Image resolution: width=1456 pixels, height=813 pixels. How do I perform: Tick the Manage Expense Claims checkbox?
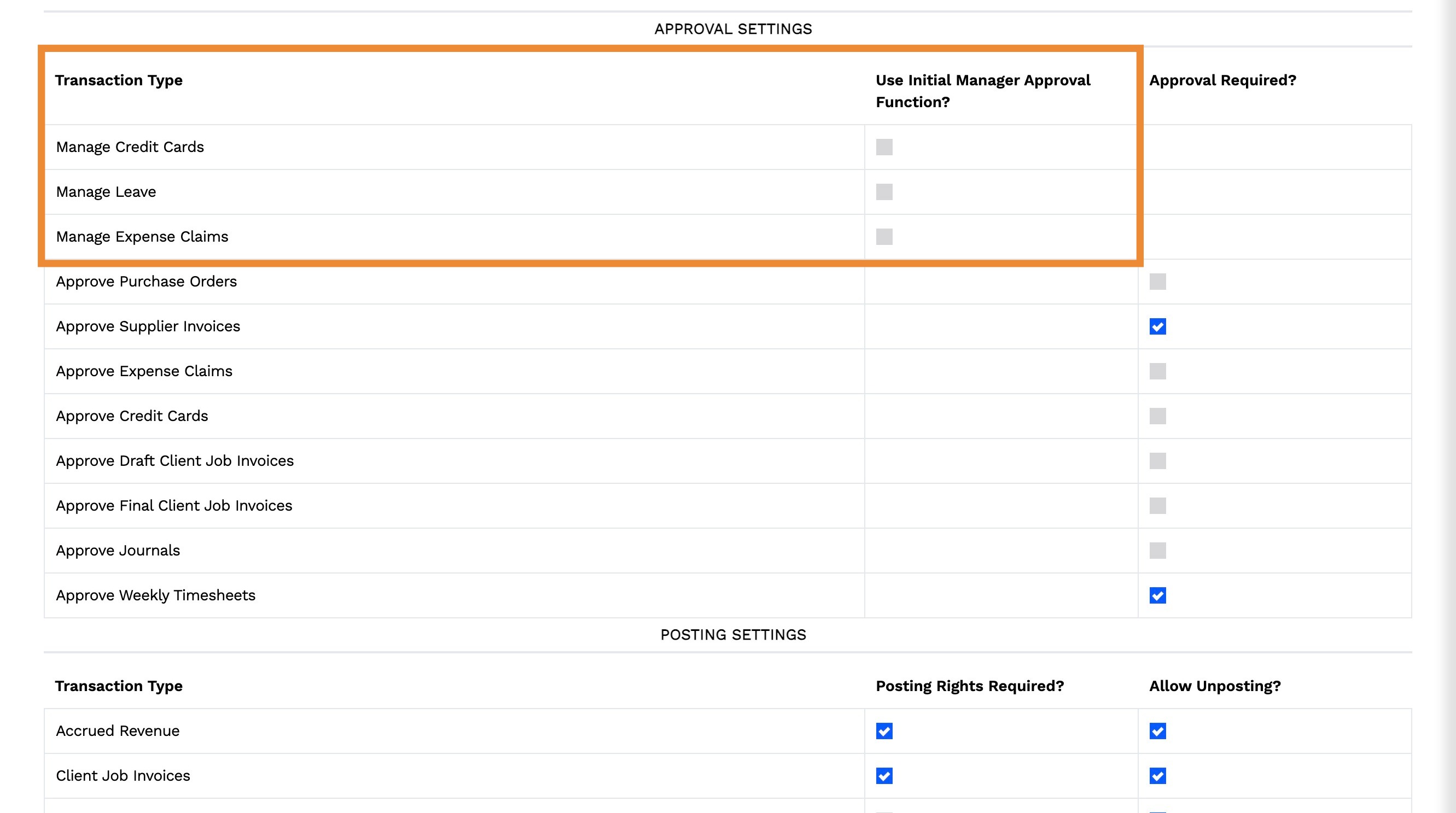(x=884, y=237)
